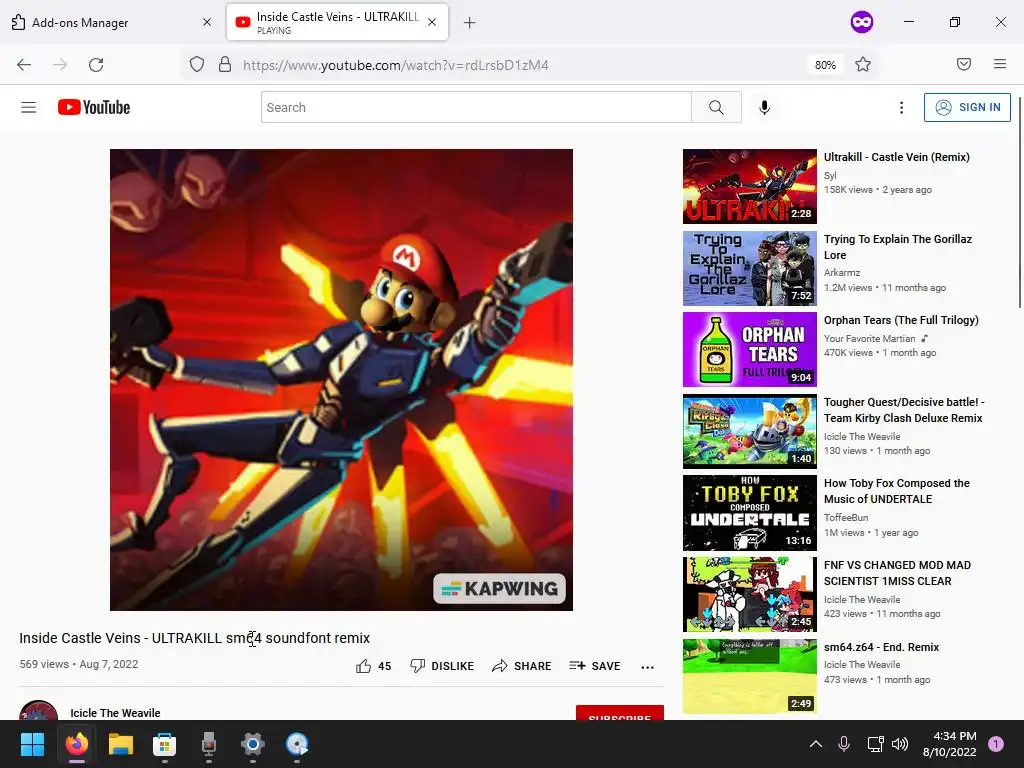Click the SIGN IN button

967,107
